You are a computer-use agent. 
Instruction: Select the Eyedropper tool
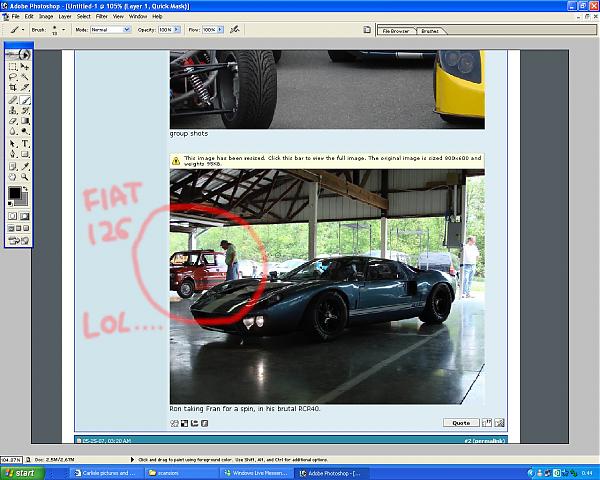[x=25, y=166]
